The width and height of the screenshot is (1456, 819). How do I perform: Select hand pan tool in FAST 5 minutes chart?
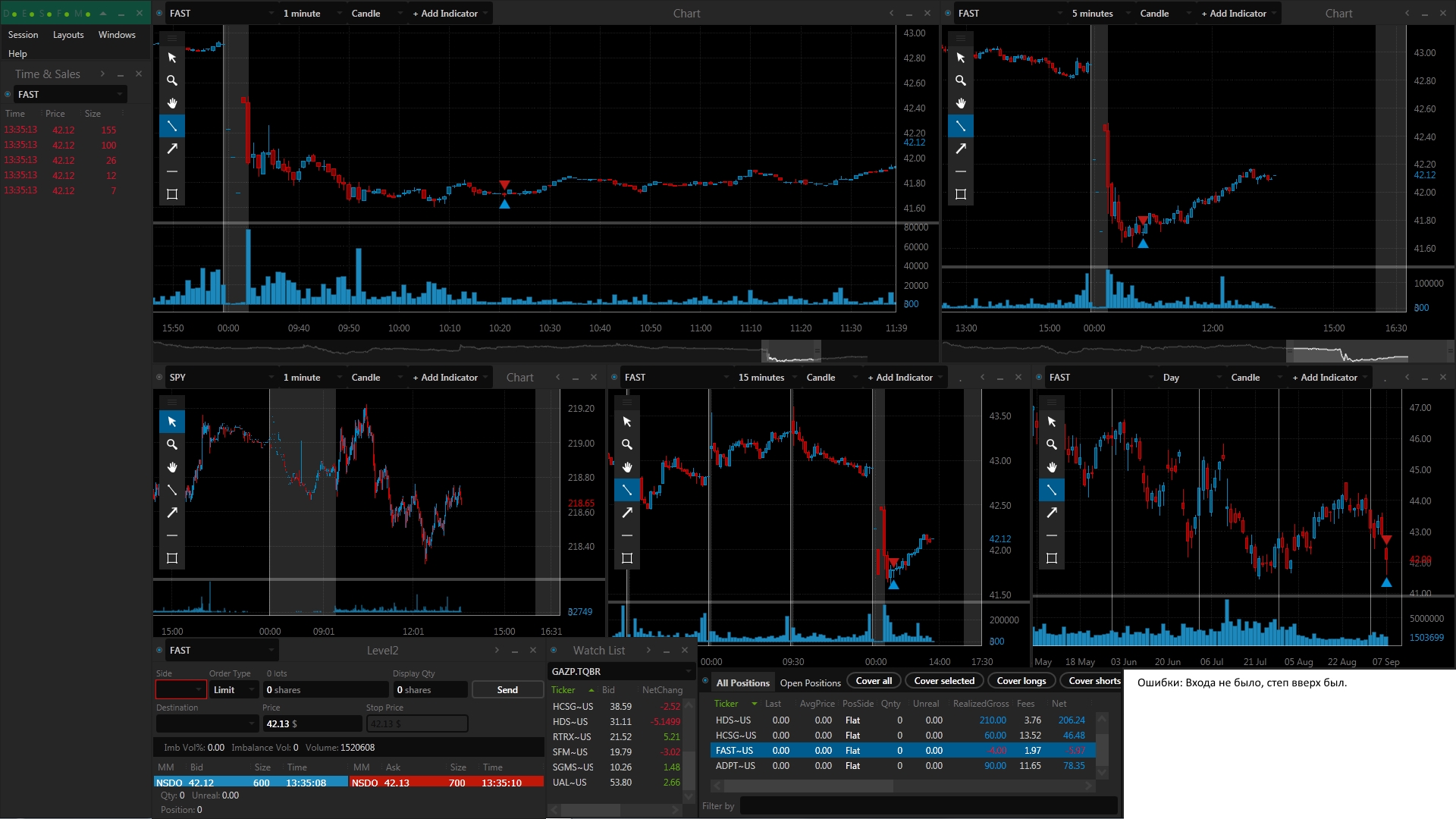[961, 103]
